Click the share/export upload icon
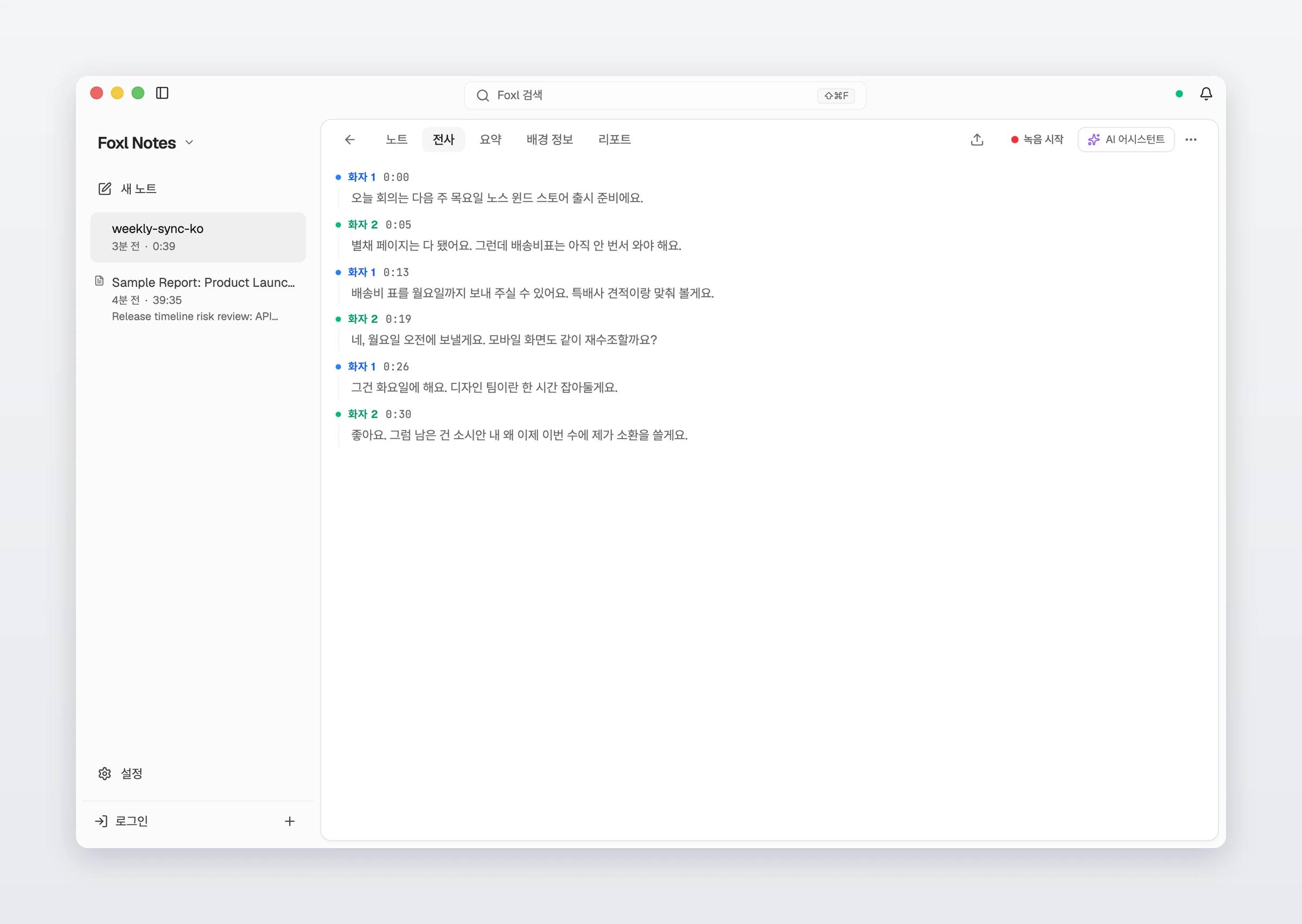Screen dimensions: 1302x924 (x=977, y=139)
